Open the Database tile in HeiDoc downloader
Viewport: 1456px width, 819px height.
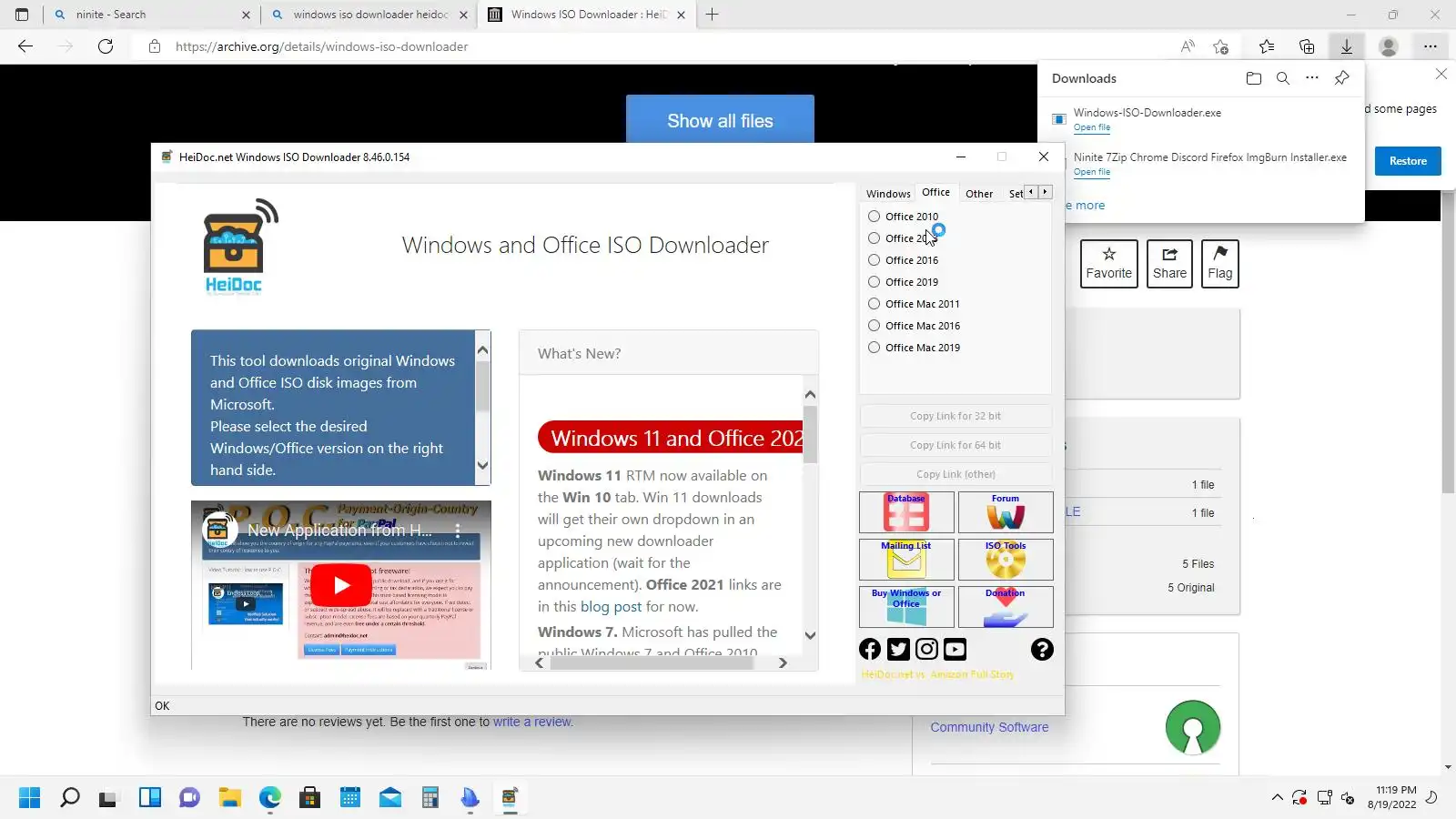[x=906, y=512]
